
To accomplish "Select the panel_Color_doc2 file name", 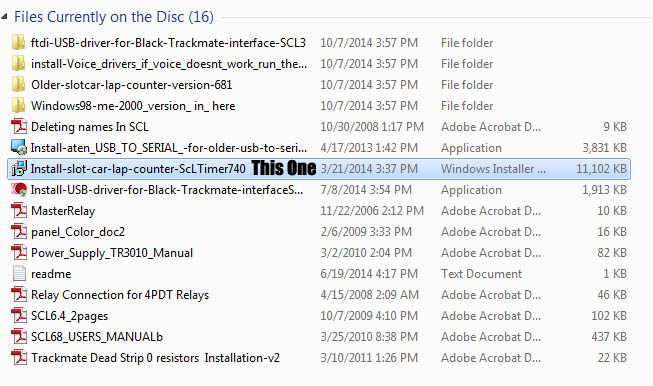I will [78, 232].
